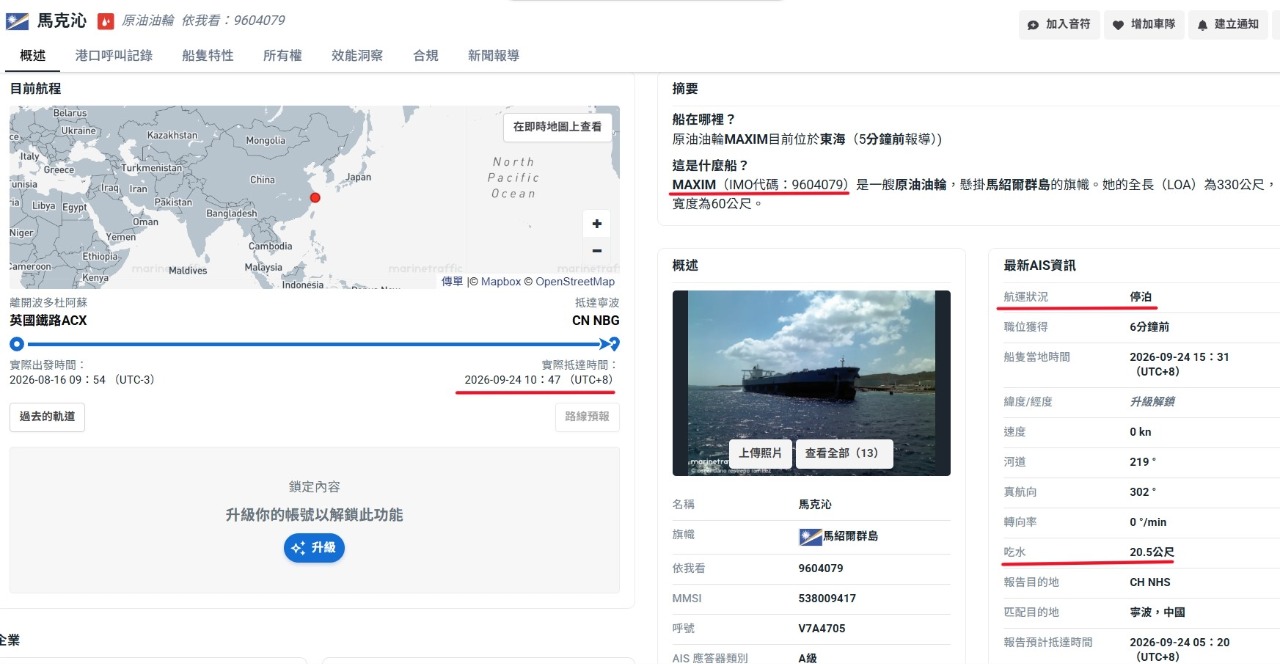Click the speed value 0 kn

[1141, 432]
